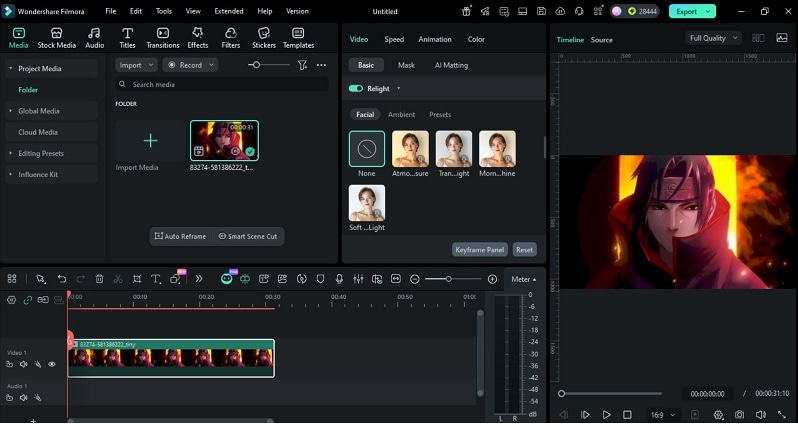The height and width of the screenshot is (424, 798).
Task: Switch to the Animation tab
Action: pyautogui.click(x=435, y=39)
